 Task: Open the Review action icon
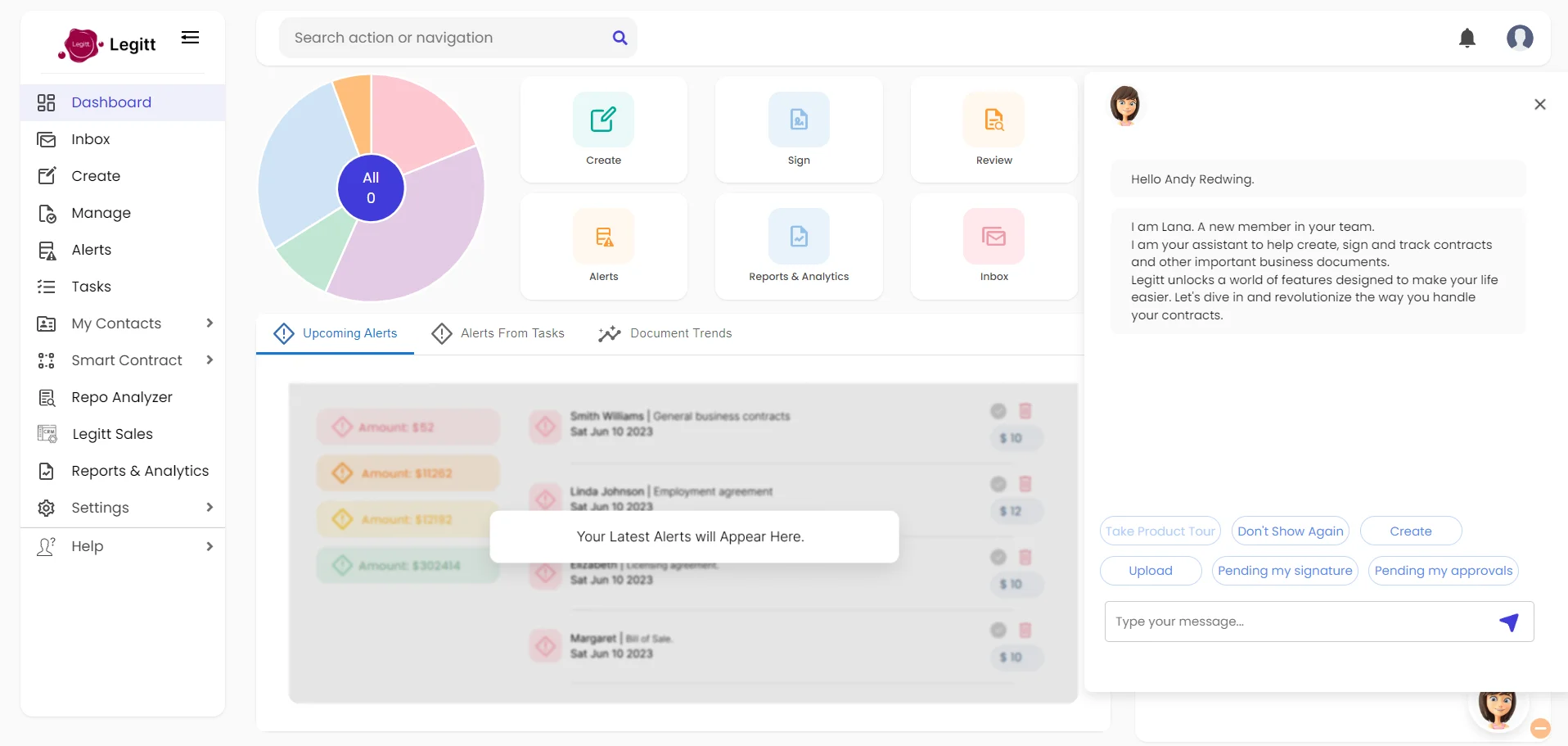(994, 119)
